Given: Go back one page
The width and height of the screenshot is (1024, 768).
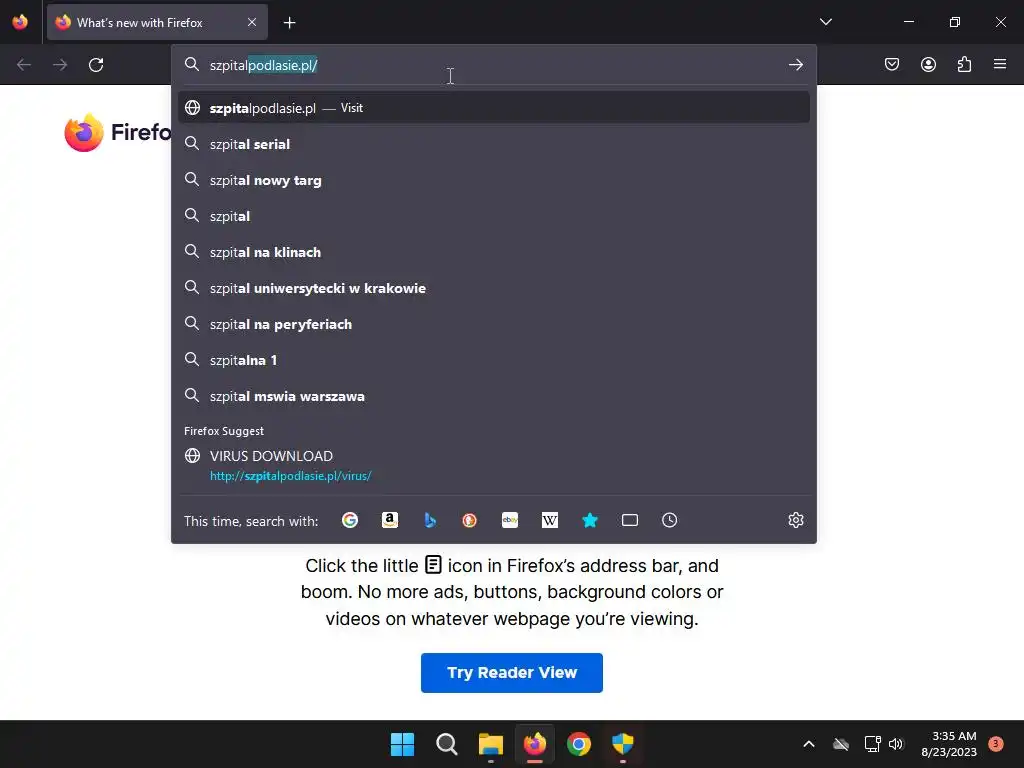Looking at the screenshot, I should (x=24, y=65).
